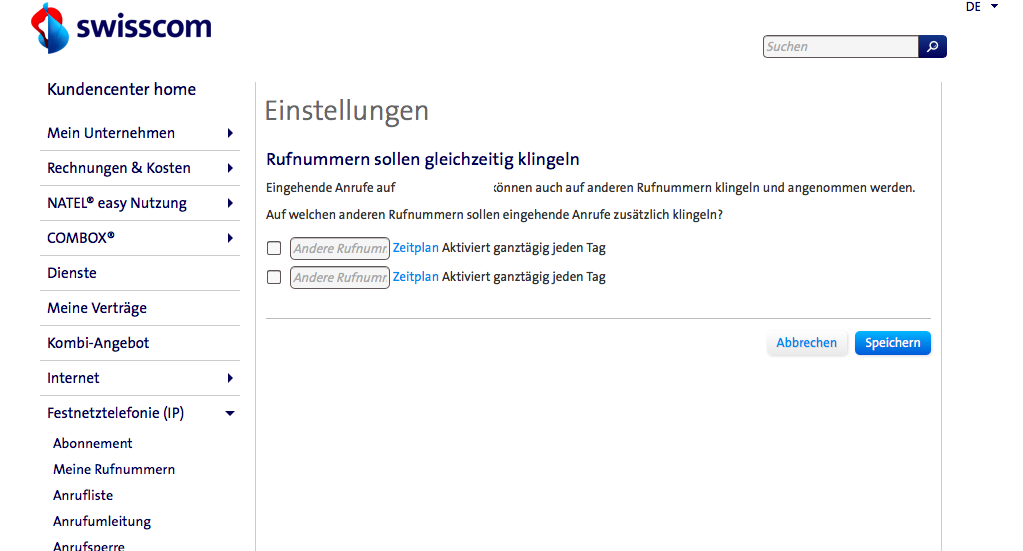This screenshot has width=1023, height=551.
Task: Open the first Zeitplan link
Action: click(415, 248)
